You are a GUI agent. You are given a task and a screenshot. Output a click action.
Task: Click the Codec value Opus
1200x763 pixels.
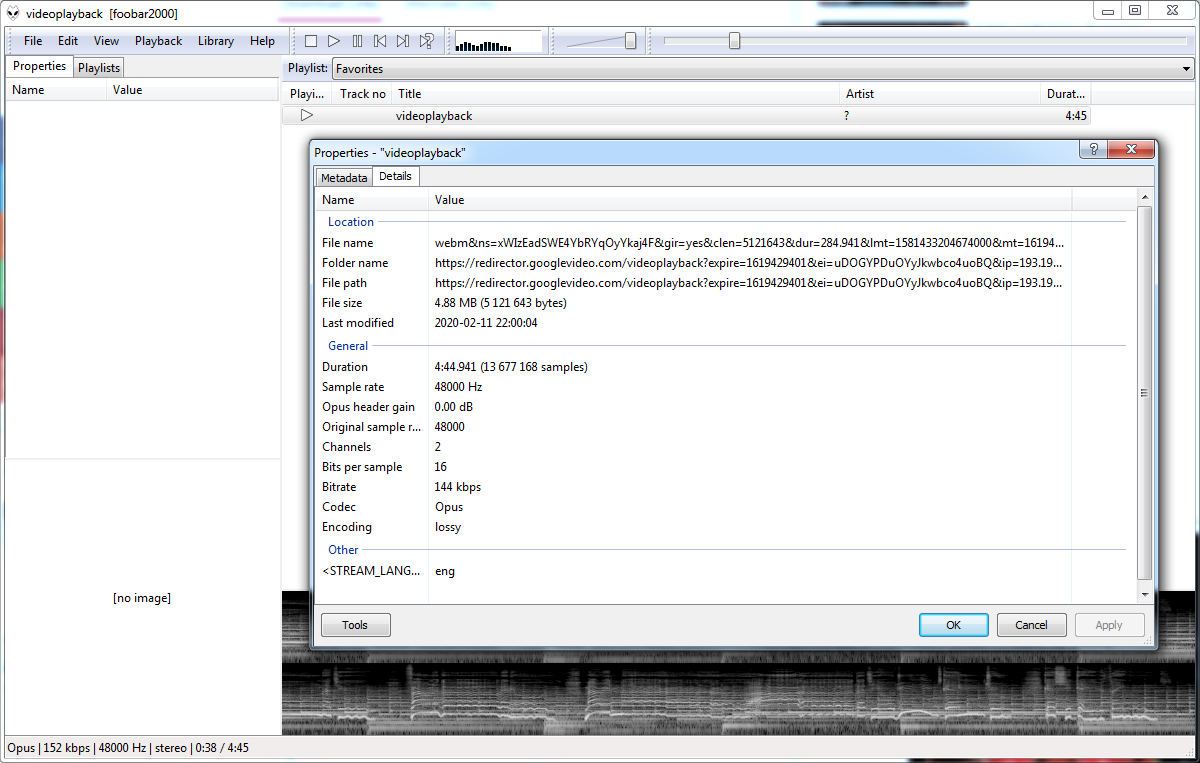point(449,507)
